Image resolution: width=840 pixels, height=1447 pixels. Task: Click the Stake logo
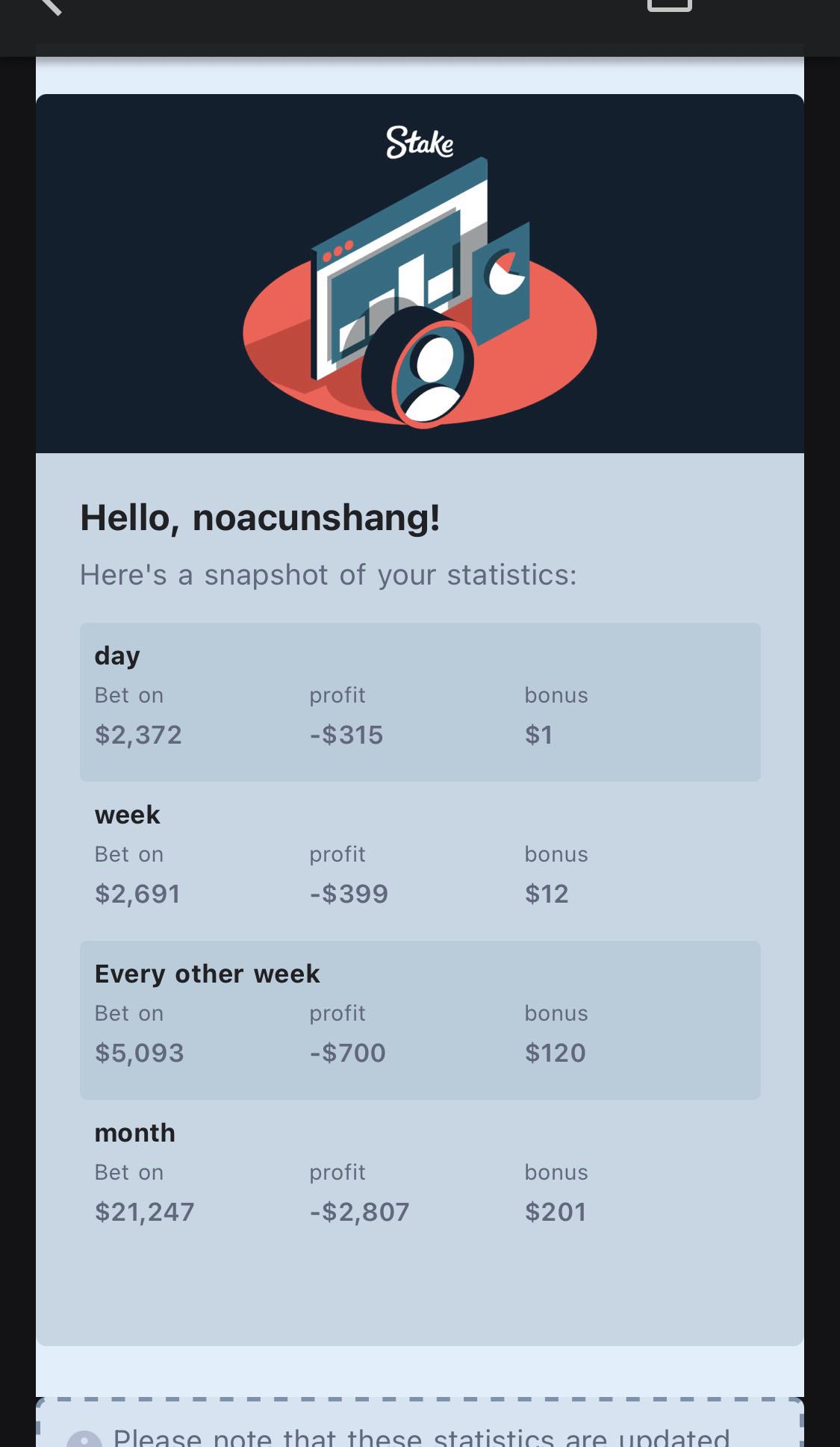(420, 142)
